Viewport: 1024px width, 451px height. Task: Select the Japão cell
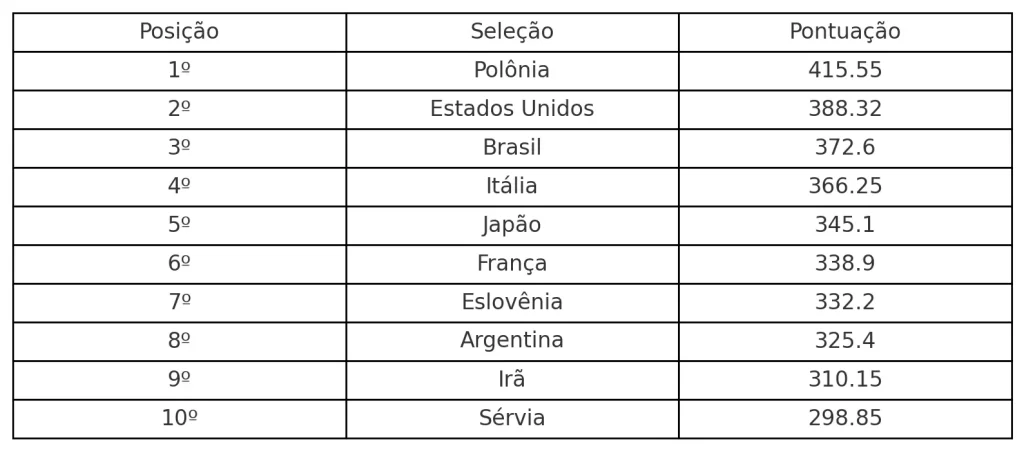pos(512,225)
